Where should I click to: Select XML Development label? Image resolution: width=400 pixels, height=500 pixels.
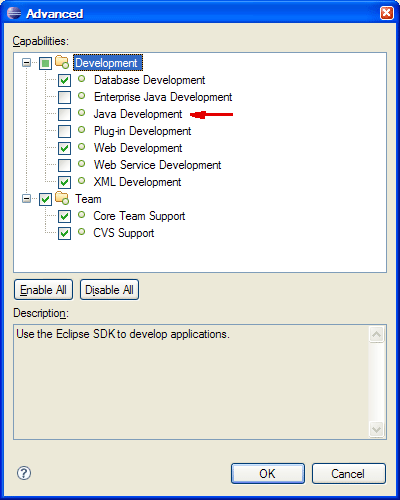pos(137,182)
